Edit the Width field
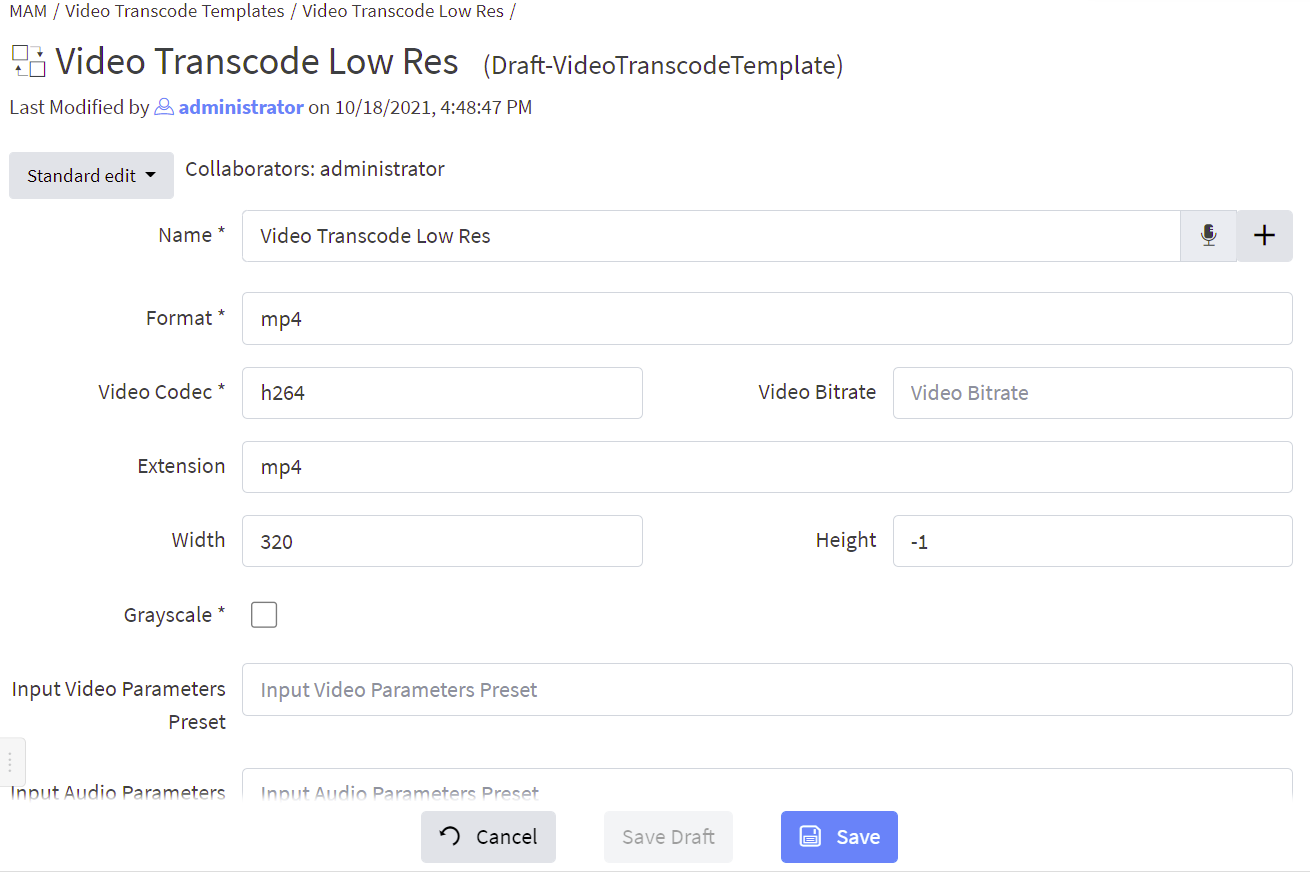1310x874 pixels. 442,541
